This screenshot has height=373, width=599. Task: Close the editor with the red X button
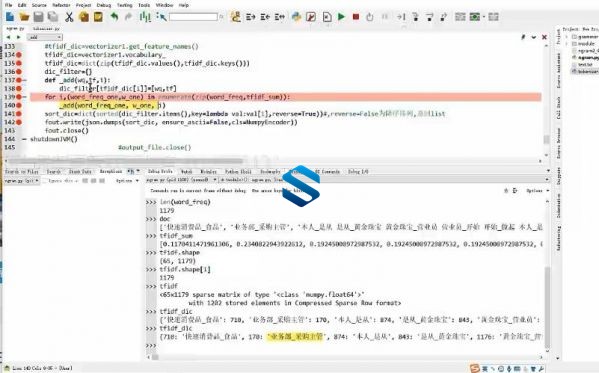coord(544,37)
